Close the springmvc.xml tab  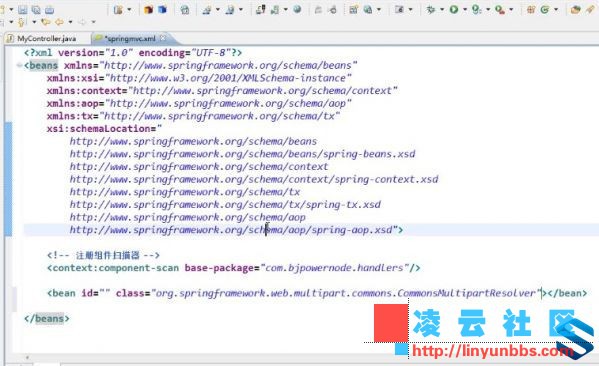coord(163,38)
